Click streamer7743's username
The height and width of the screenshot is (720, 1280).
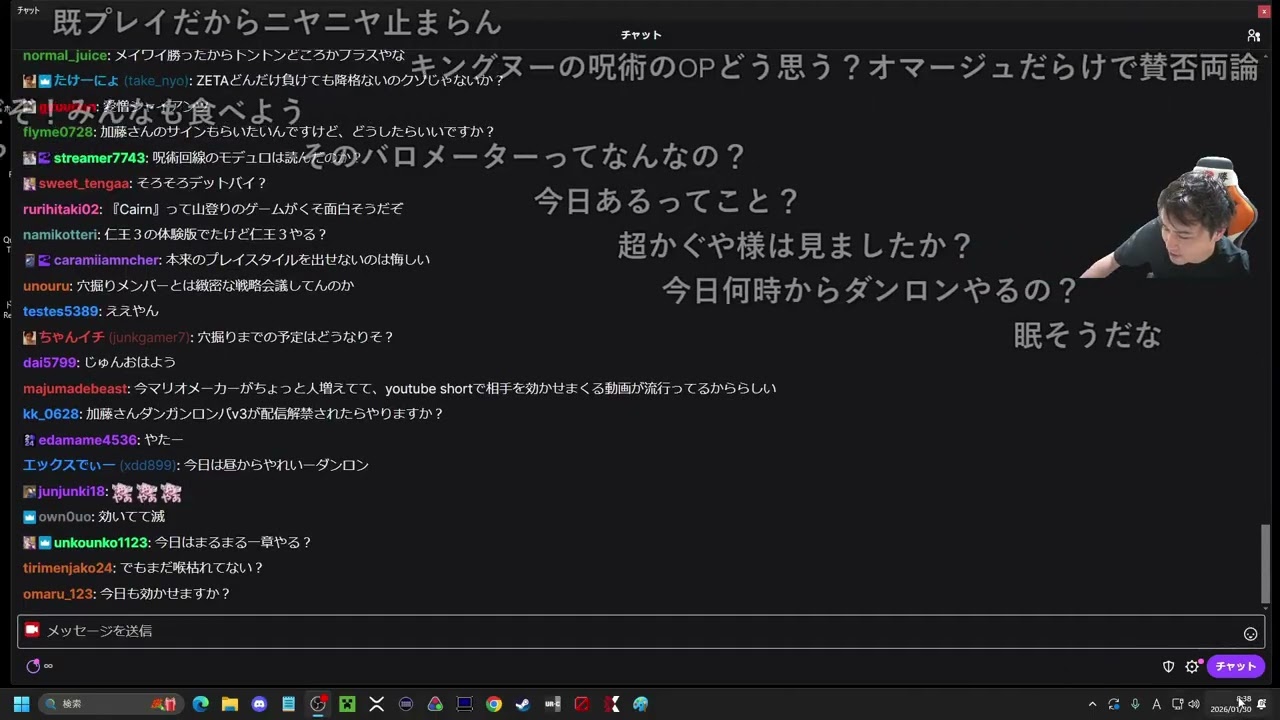pos(99,158)
